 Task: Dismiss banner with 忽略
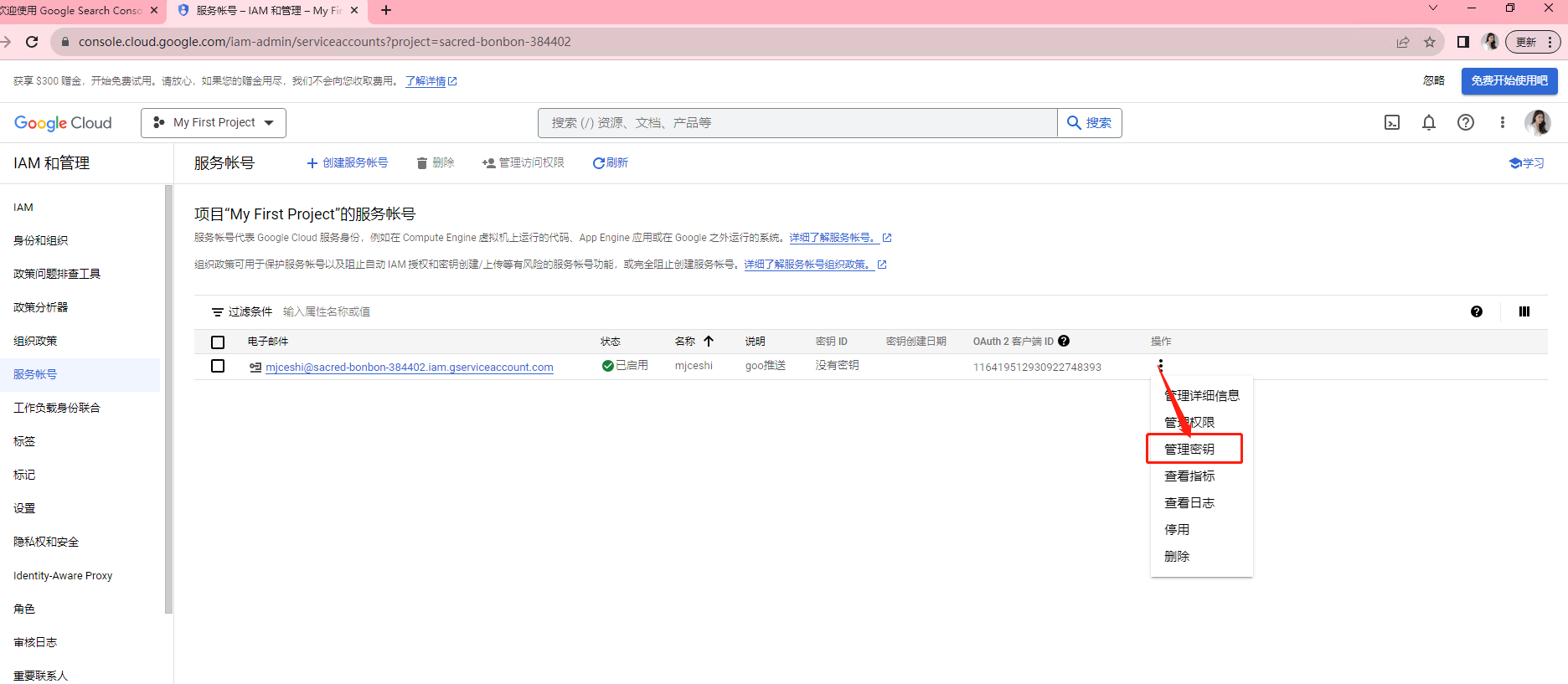1434,81
